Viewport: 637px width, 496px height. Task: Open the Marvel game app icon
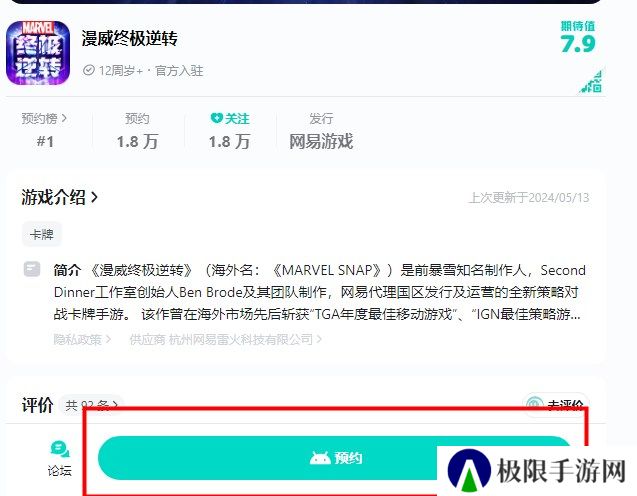click(38, 53)
